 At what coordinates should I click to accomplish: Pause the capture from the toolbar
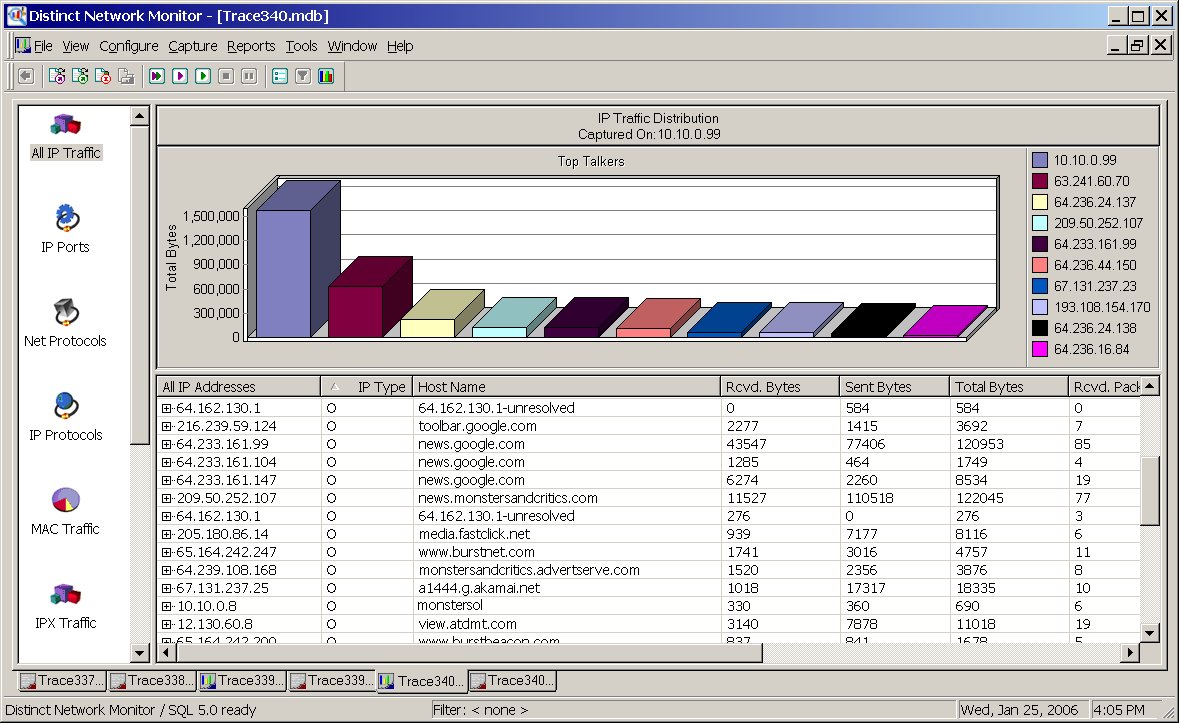click(248, 76)
